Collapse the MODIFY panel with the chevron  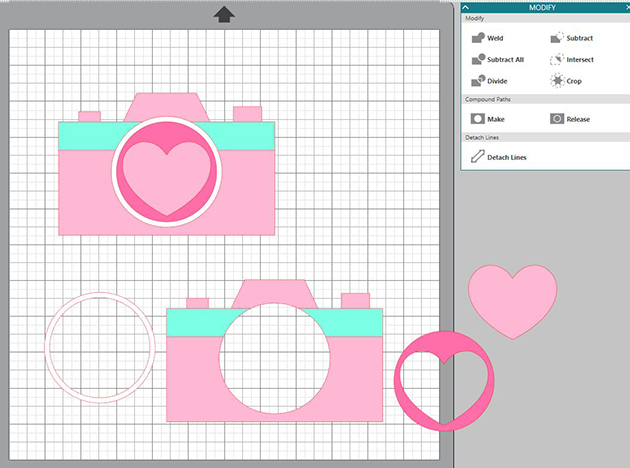(465, 7)
